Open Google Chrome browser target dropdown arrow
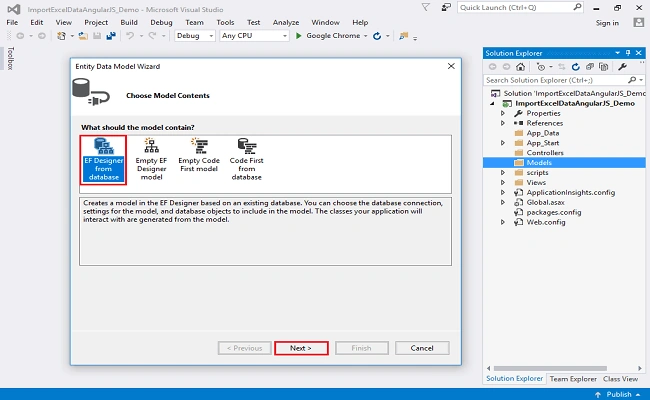The image size is (650, 400). [x=366, y=36]
